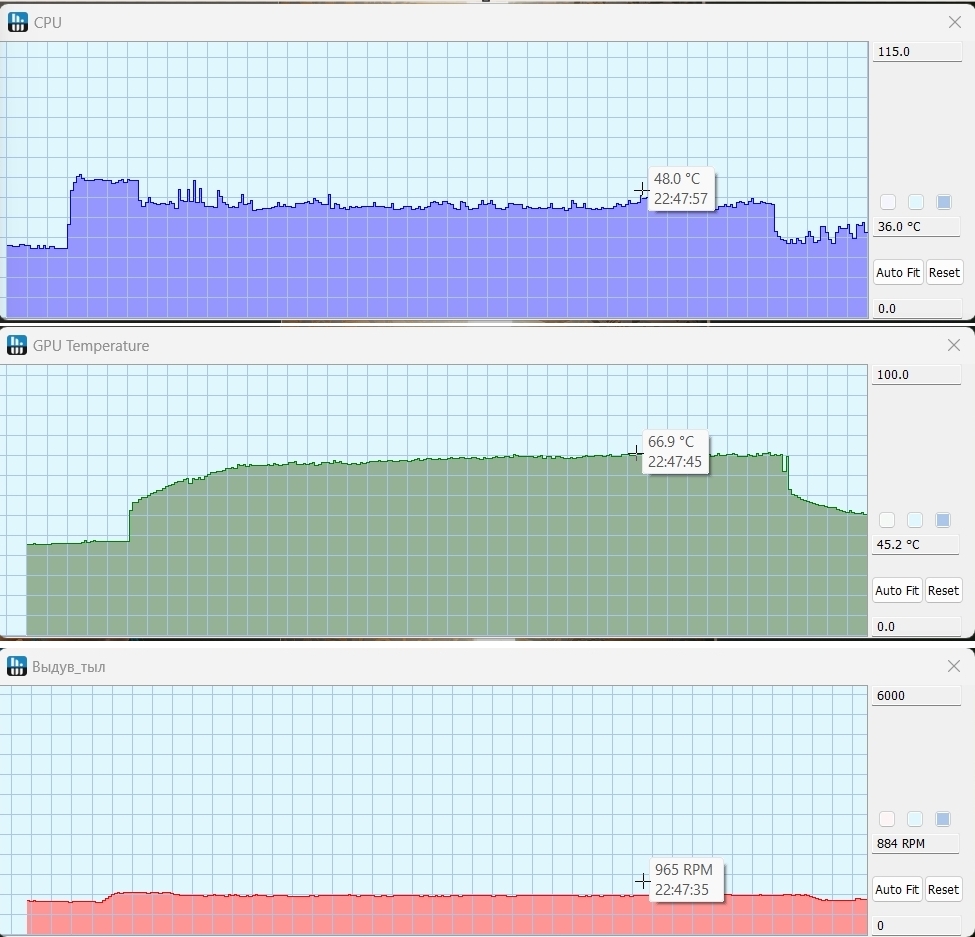Click the current GPU reading 45.2 °C
The width and height of the screenshot is (975, 937).
(x=916, y=545)
